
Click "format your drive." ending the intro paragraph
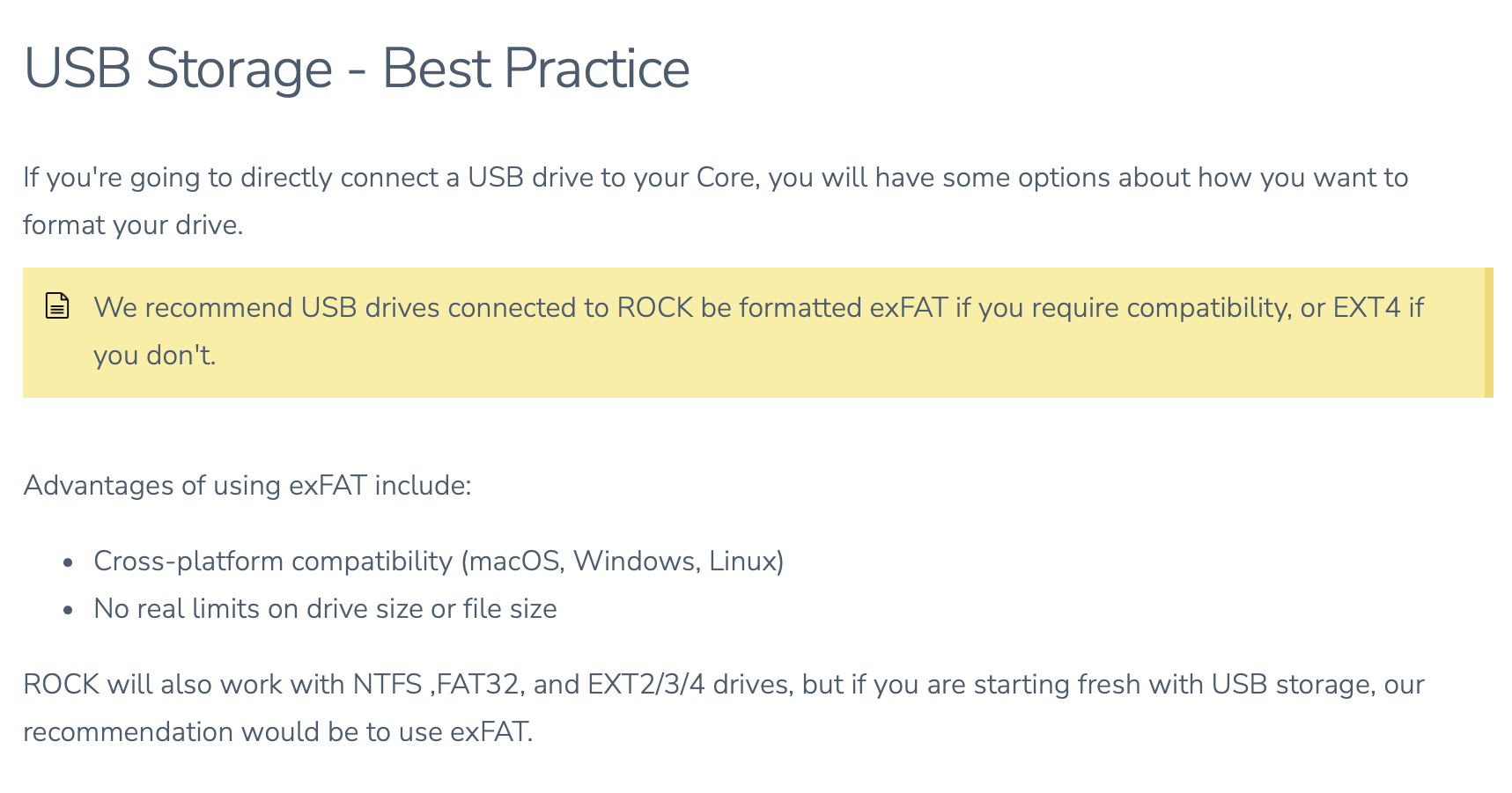pyautogui.click(x=132, y=225)
